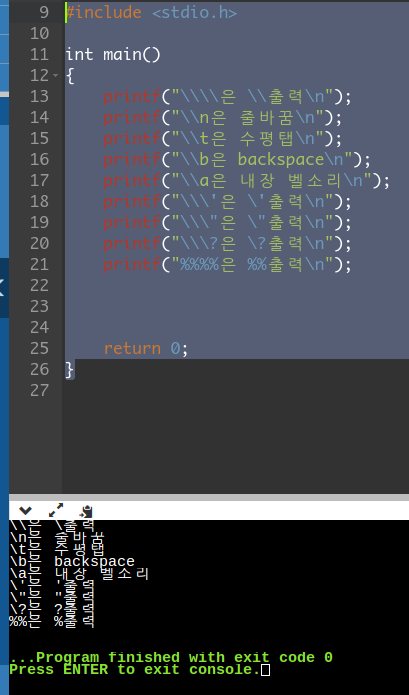
Task: Click line number 27 in the gutter
Action: 39,391
